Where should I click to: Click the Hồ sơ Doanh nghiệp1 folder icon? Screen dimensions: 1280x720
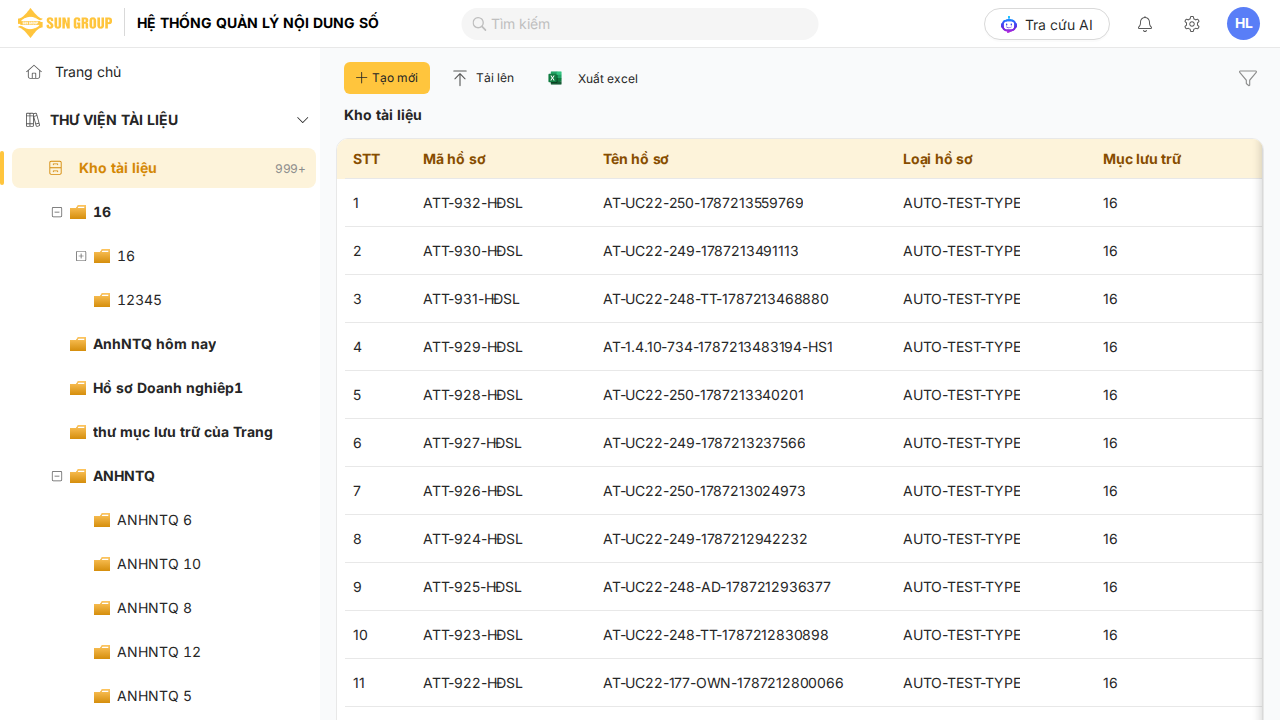point(78,388)
